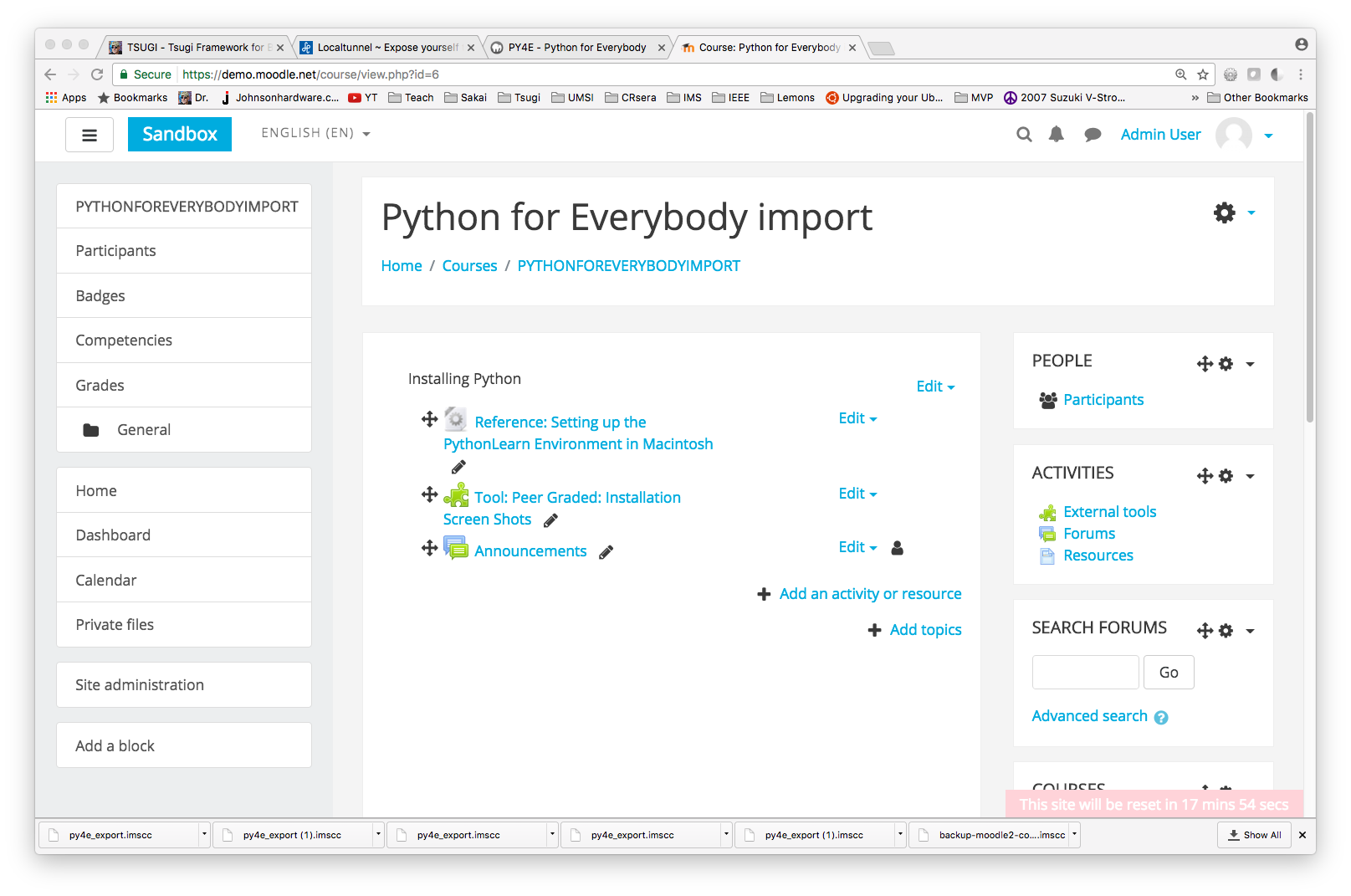Click move handle for Peer Graded tool

(x=429, y=494)
